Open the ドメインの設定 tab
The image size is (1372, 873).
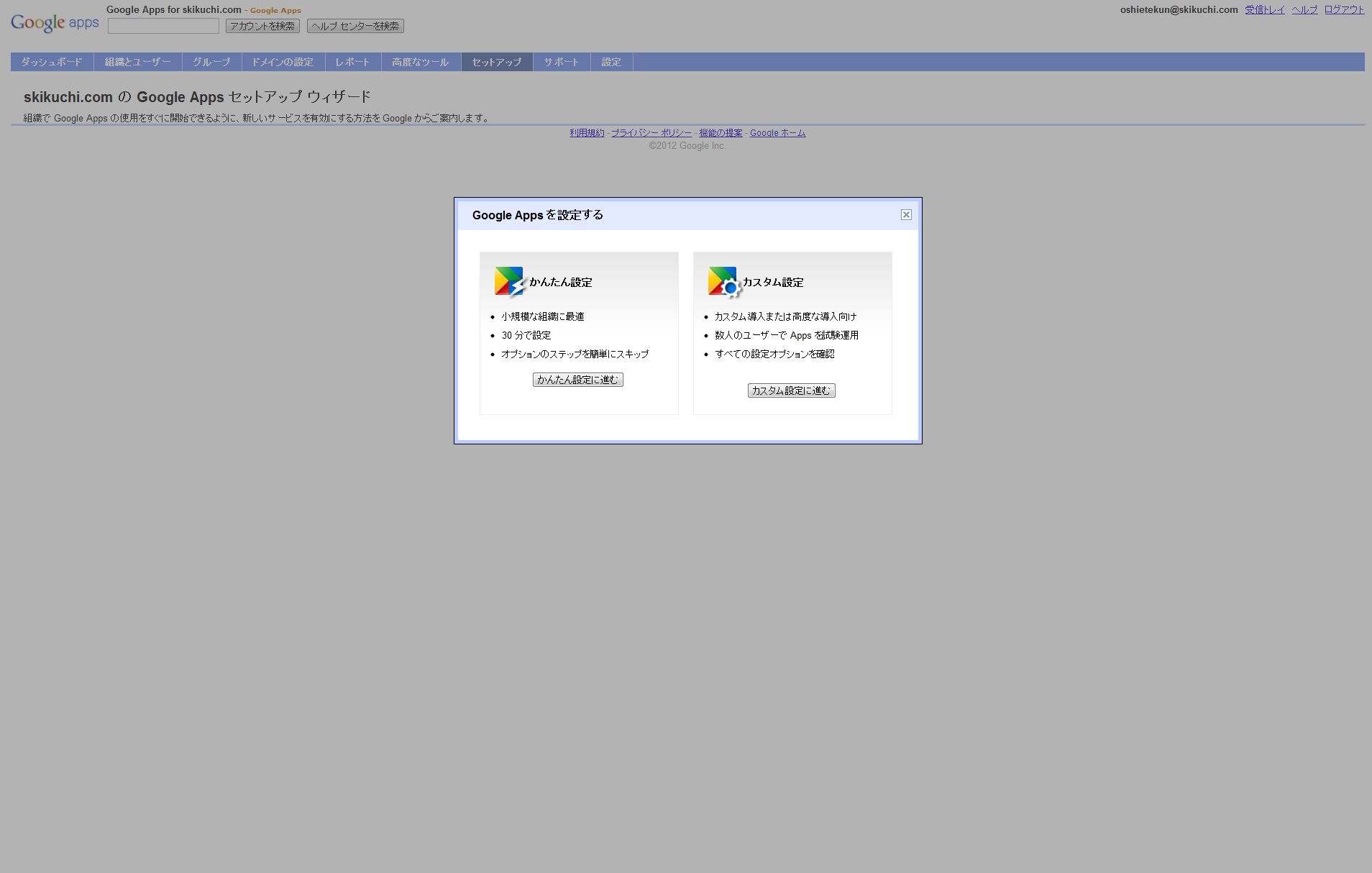pyautogui.click(x=283, y=62)
